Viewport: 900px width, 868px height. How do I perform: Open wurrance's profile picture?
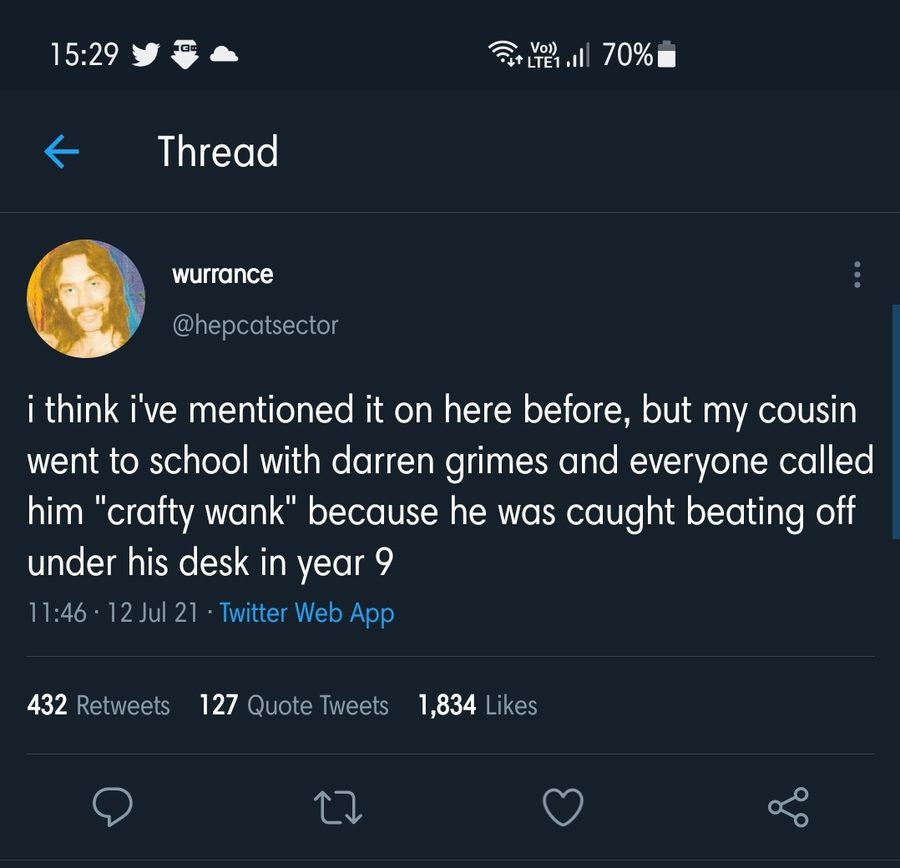pos(86,298)
